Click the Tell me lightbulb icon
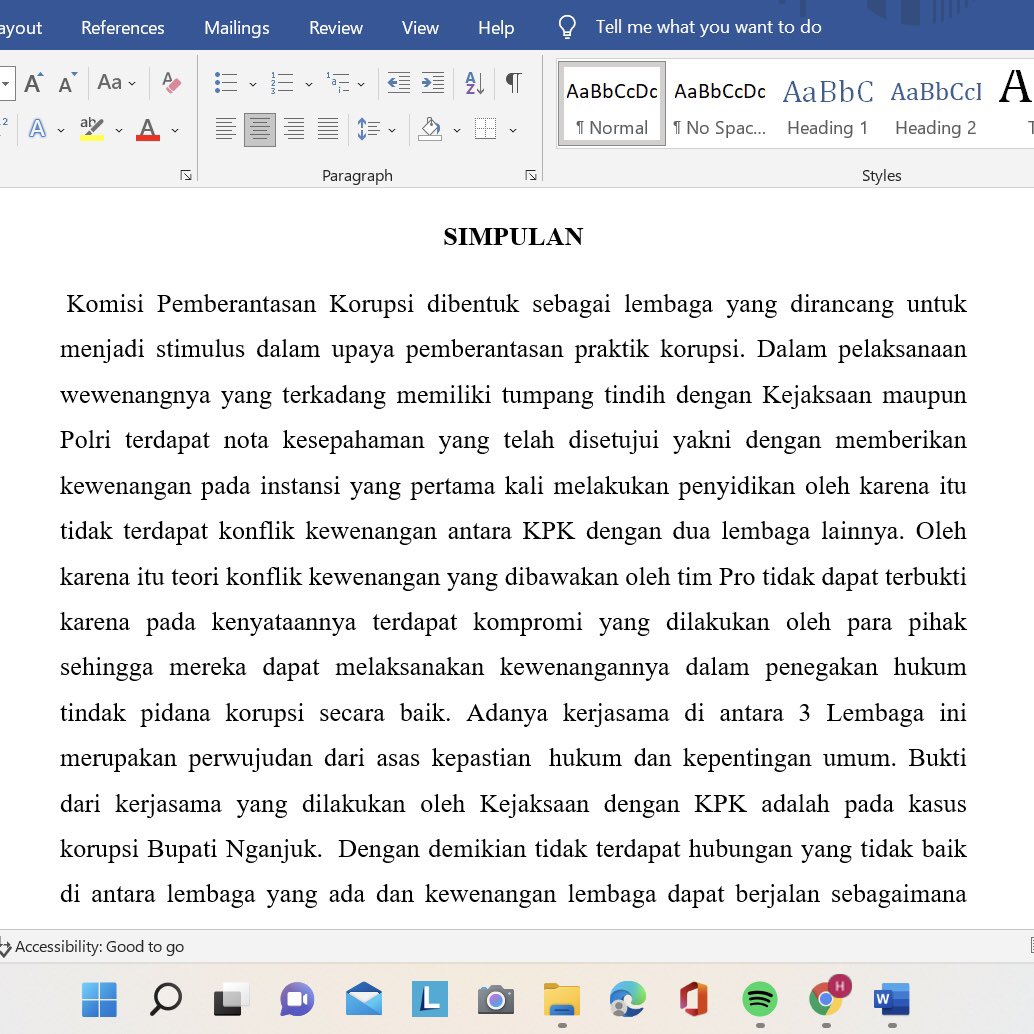 567,27
